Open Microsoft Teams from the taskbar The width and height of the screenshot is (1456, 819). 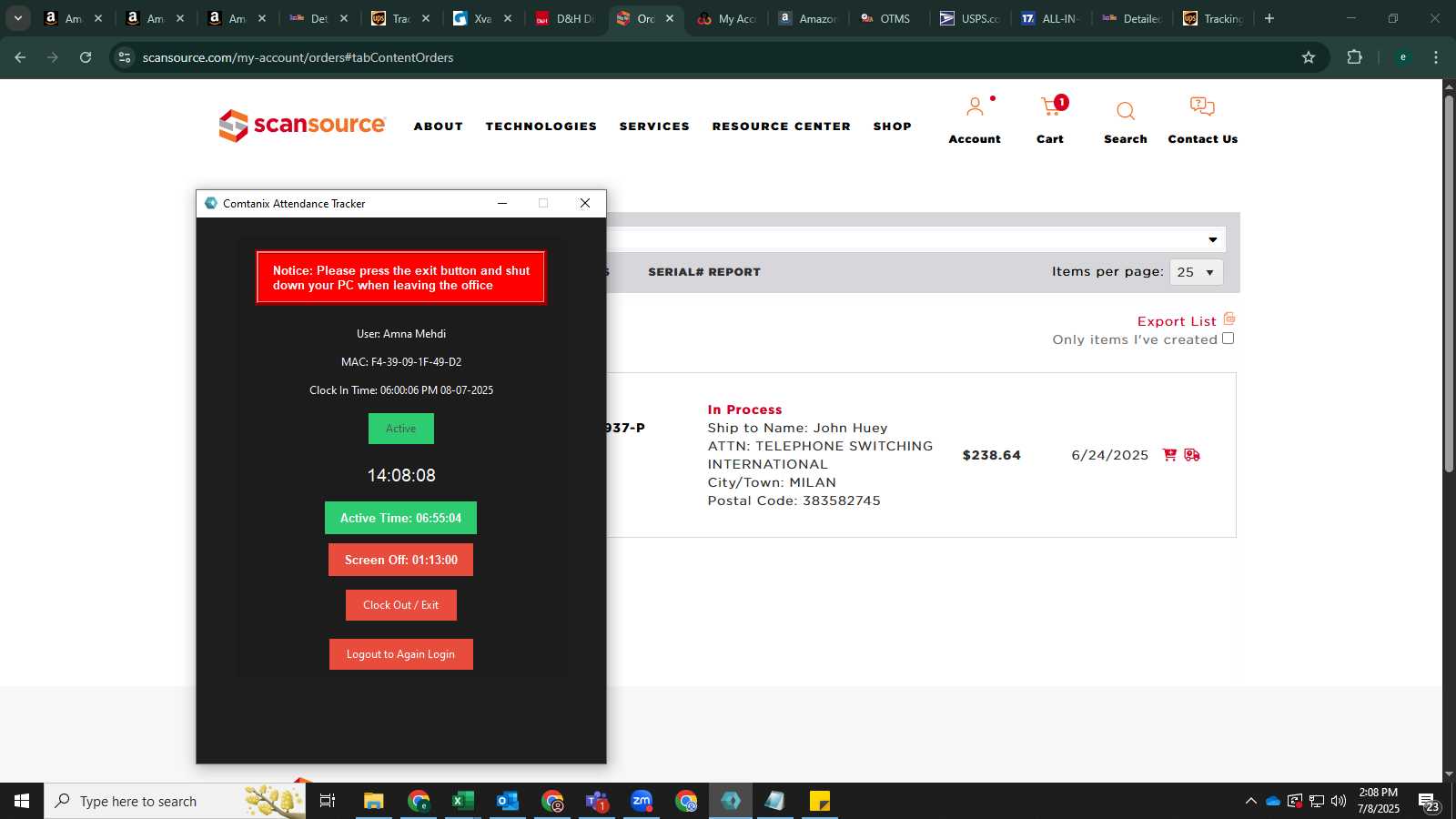[x=597, y=801]
